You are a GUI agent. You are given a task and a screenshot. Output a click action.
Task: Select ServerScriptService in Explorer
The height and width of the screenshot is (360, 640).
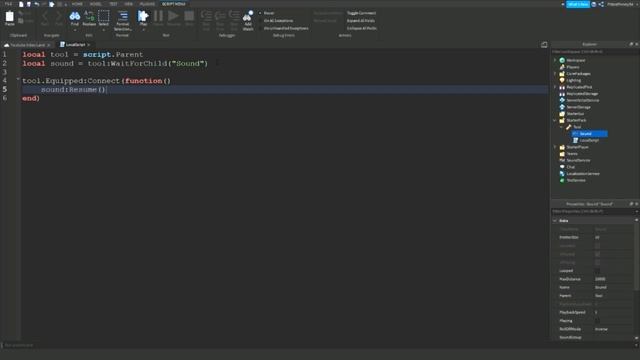(582, 100)
